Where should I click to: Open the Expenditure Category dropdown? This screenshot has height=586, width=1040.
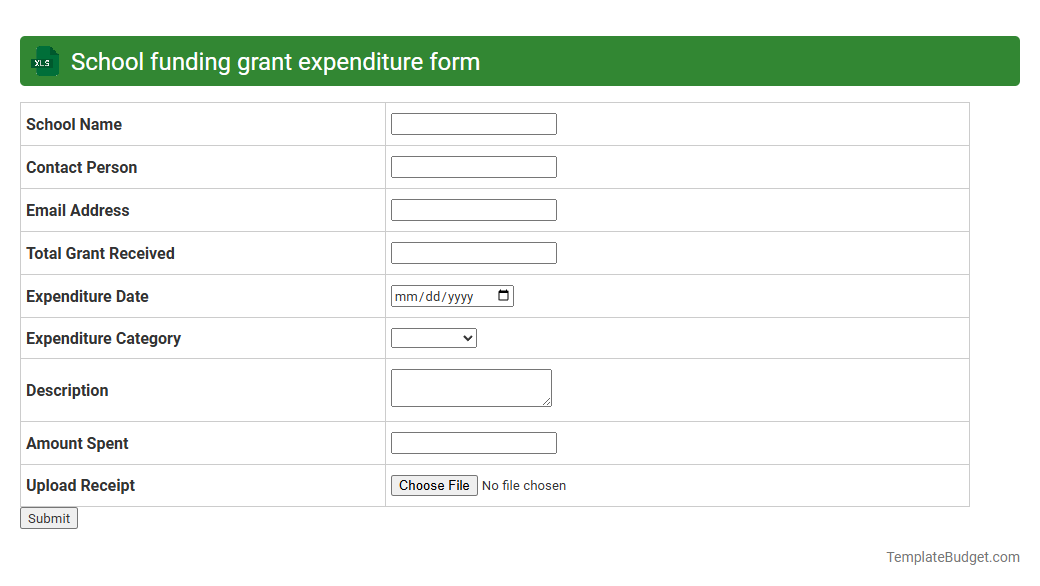[433, 337]
